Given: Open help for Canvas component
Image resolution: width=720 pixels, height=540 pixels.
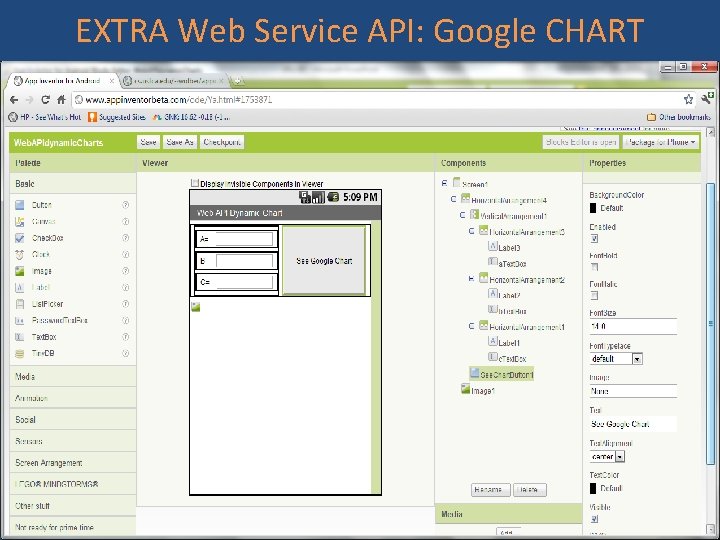Looking at the screenshot, I should 125,221.
